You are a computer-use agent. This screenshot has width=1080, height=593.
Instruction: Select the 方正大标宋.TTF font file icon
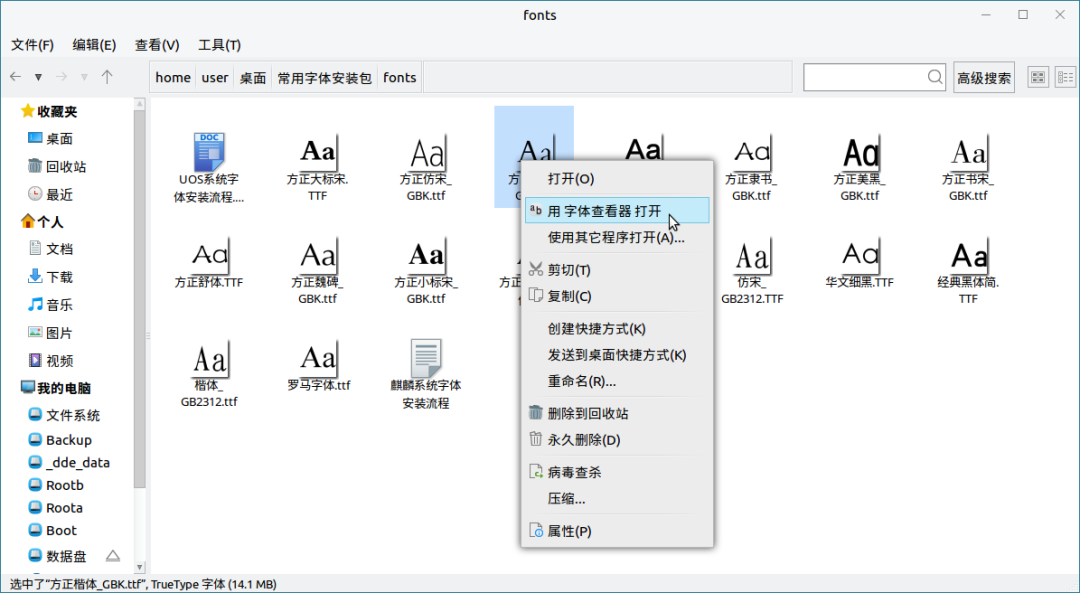pyautogui.click(x=318, y=152)
